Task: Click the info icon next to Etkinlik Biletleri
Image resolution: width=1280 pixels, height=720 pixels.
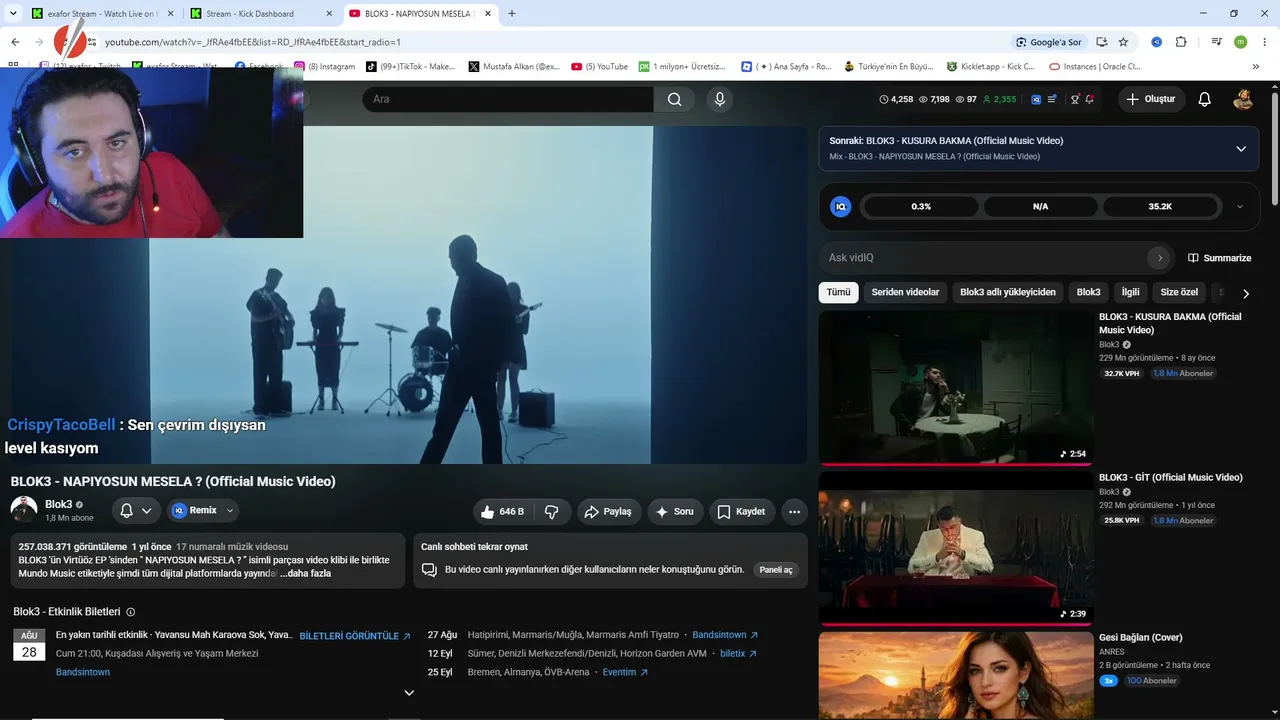Action: [131, 612]
